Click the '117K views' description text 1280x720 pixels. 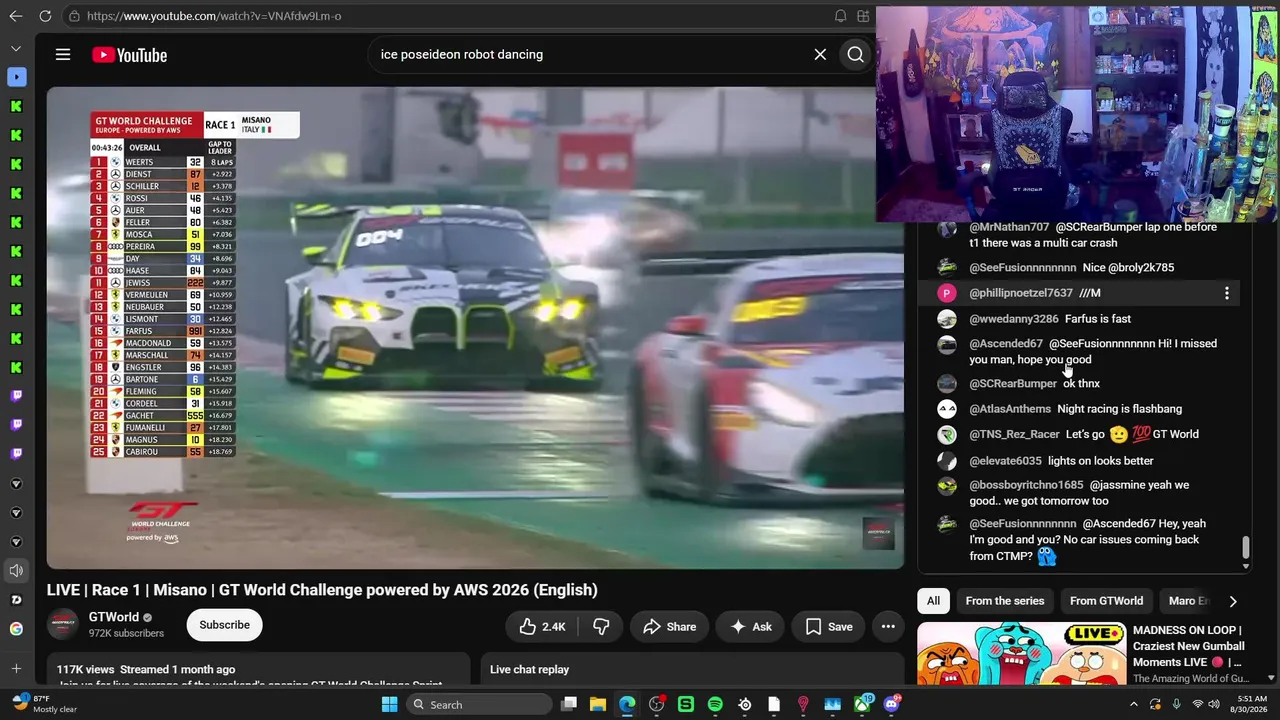coord(86,669)
